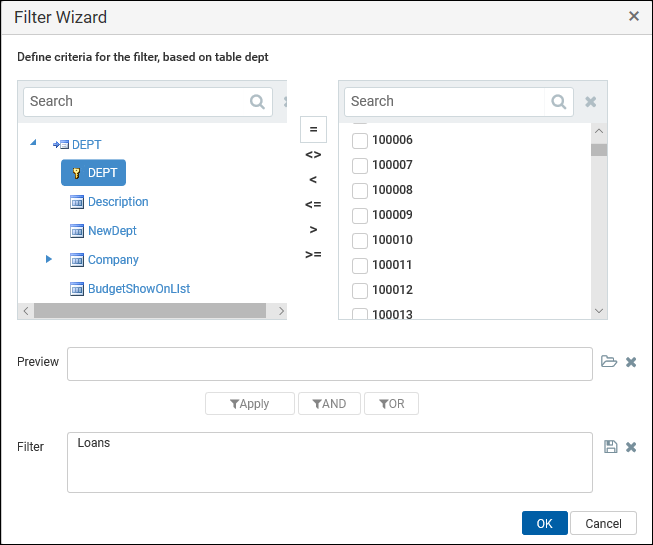Expand the Company field node
The image size is (653, 545).
click(49, 259)
